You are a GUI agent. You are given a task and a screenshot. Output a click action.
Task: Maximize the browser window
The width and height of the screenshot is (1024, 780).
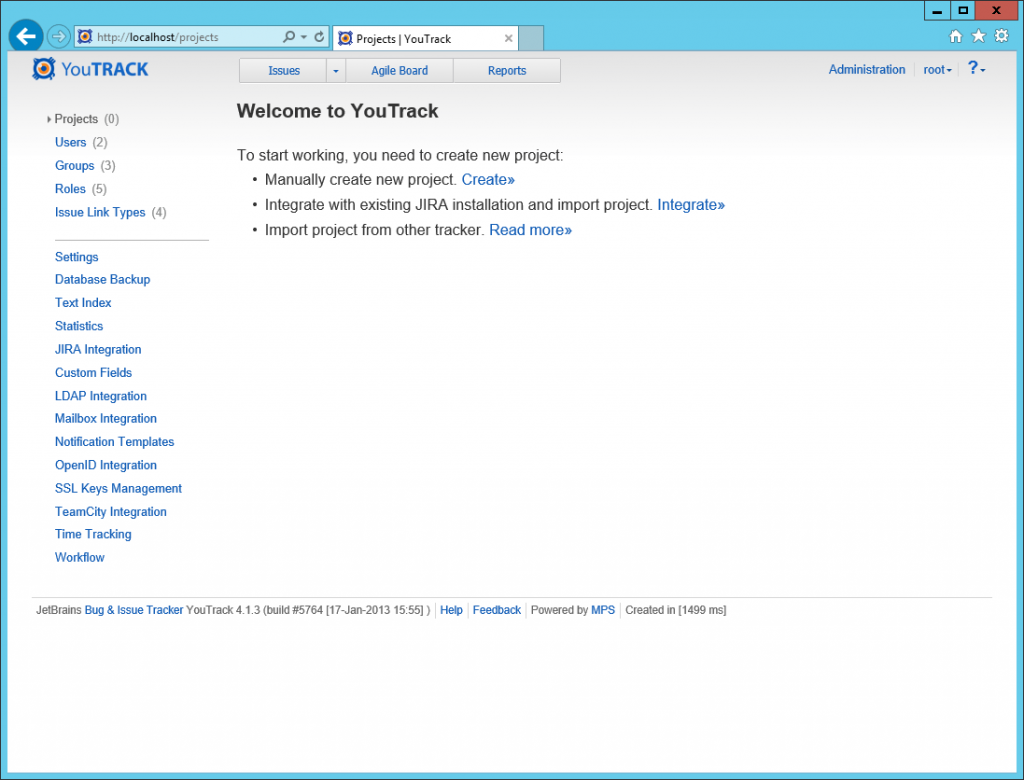(963, 10)
